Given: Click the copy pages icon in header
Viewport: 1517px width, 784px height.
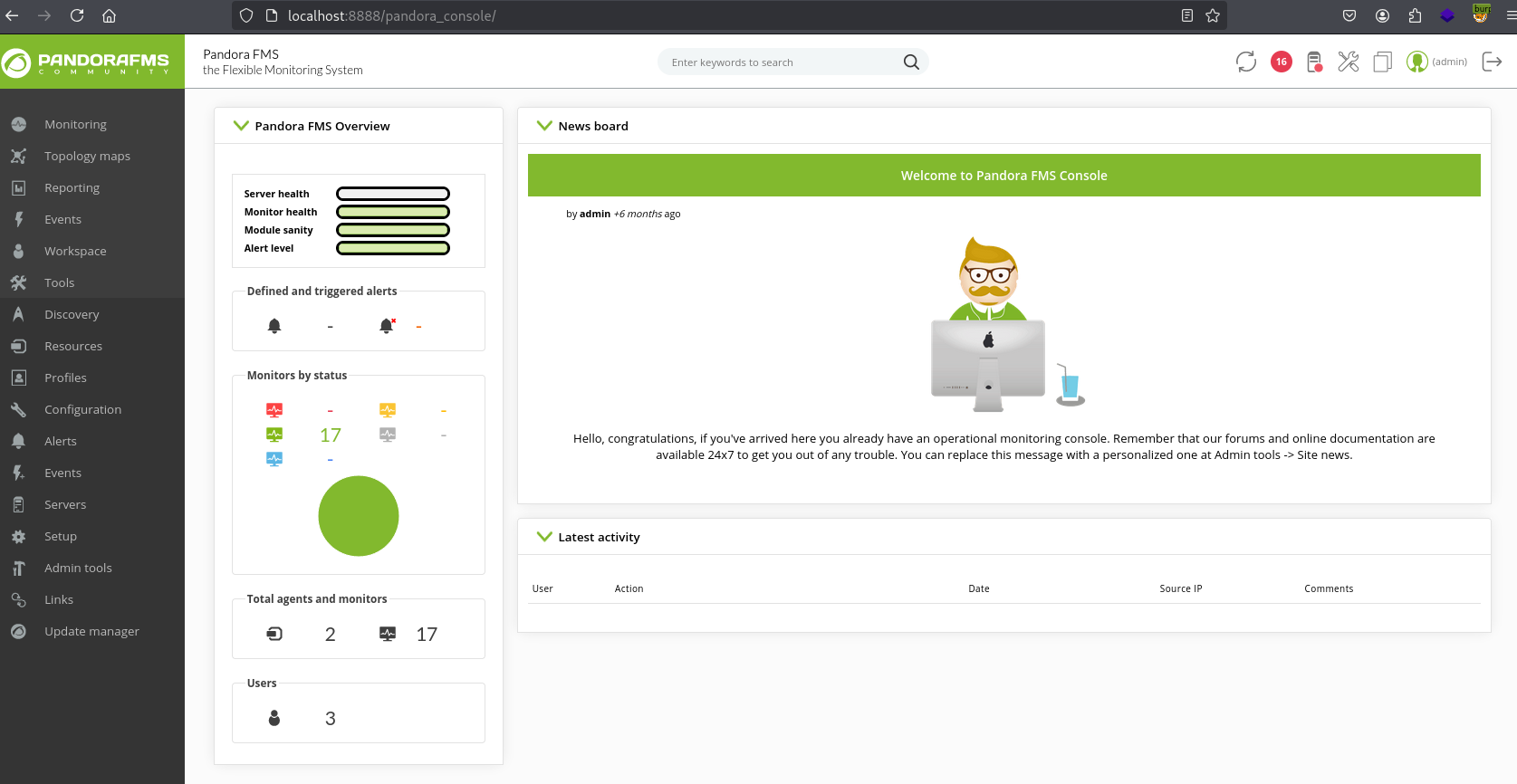Looking at the screenshot, I should pos(1382,62).
